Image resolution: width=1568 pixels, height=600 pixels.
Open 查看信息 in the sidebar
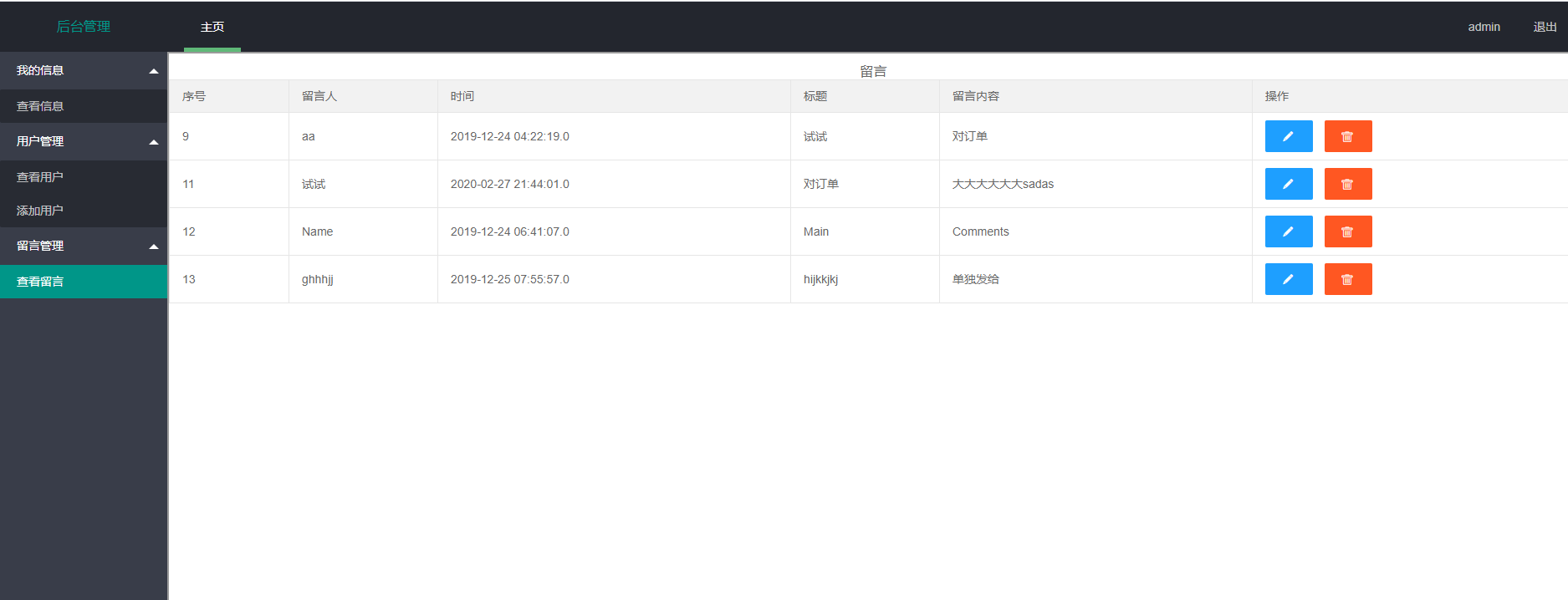coord(84,106)
